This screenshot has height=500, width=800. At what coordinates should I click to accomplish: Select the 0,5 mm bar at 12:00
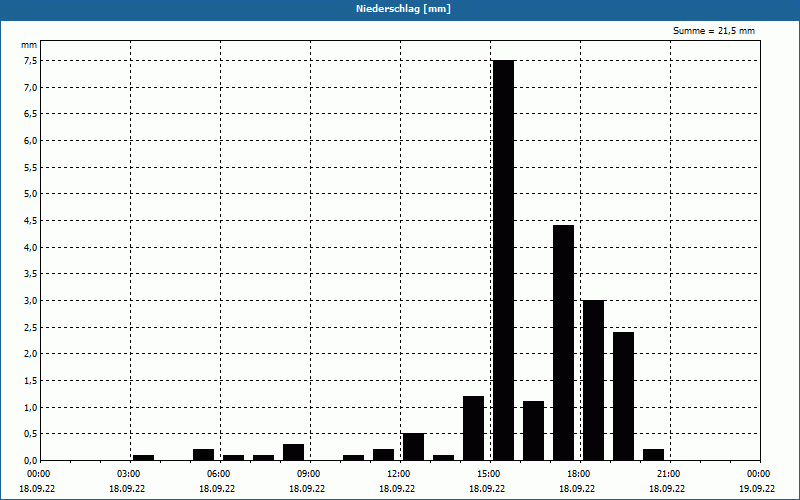pyautogui.click(x=413, y=446)
